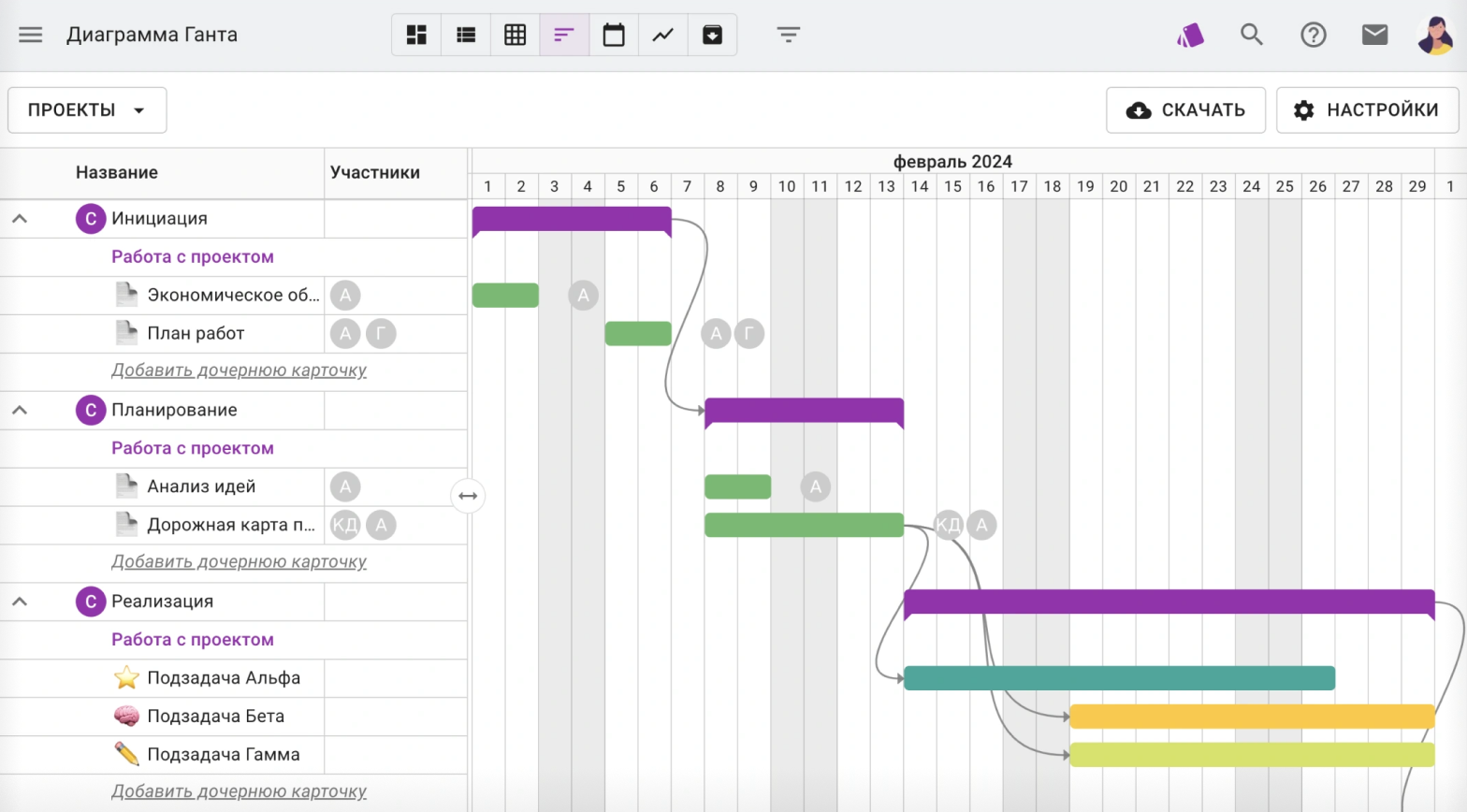
Task: Select the Подзадача Бета task name
Action: click(216, 717)
